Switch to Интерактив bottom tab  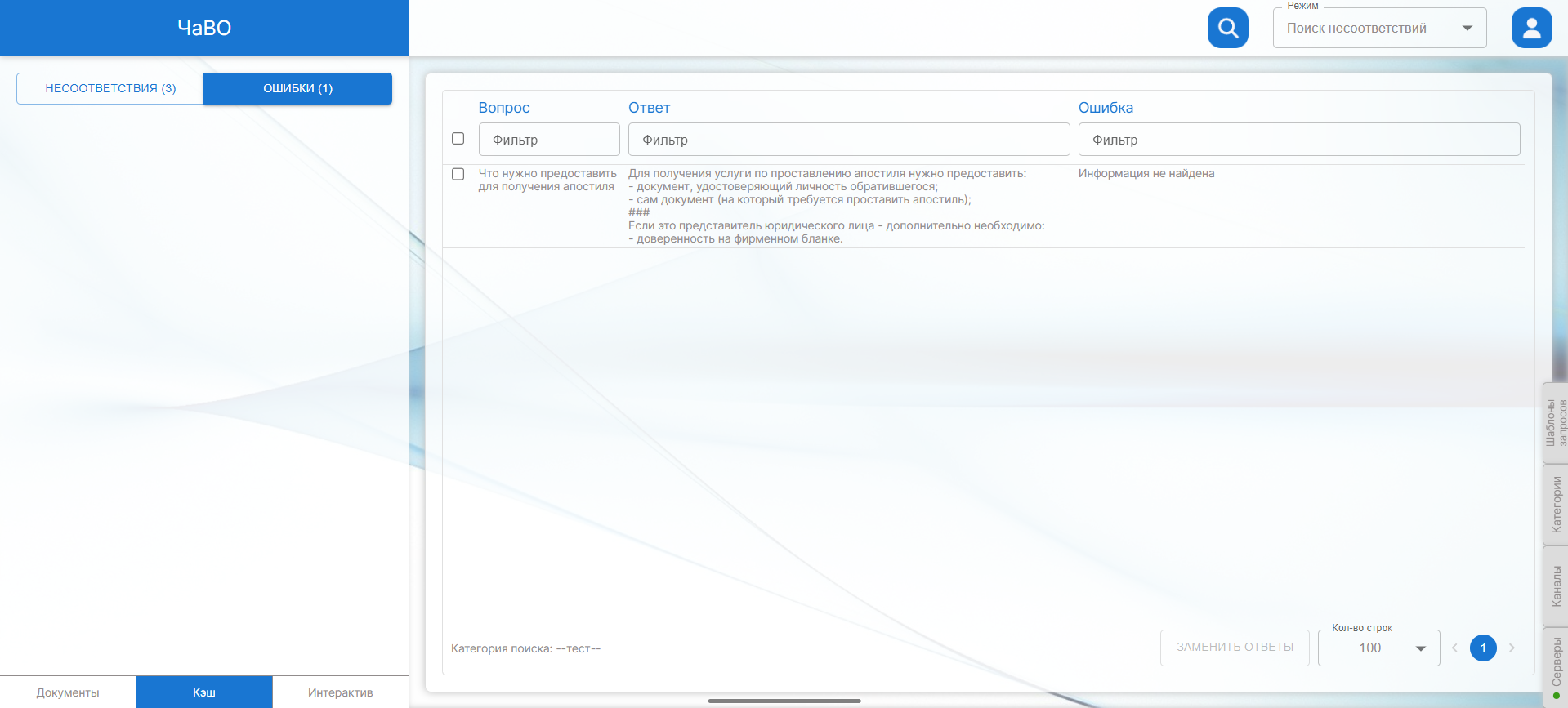click(x=340, y=692)
